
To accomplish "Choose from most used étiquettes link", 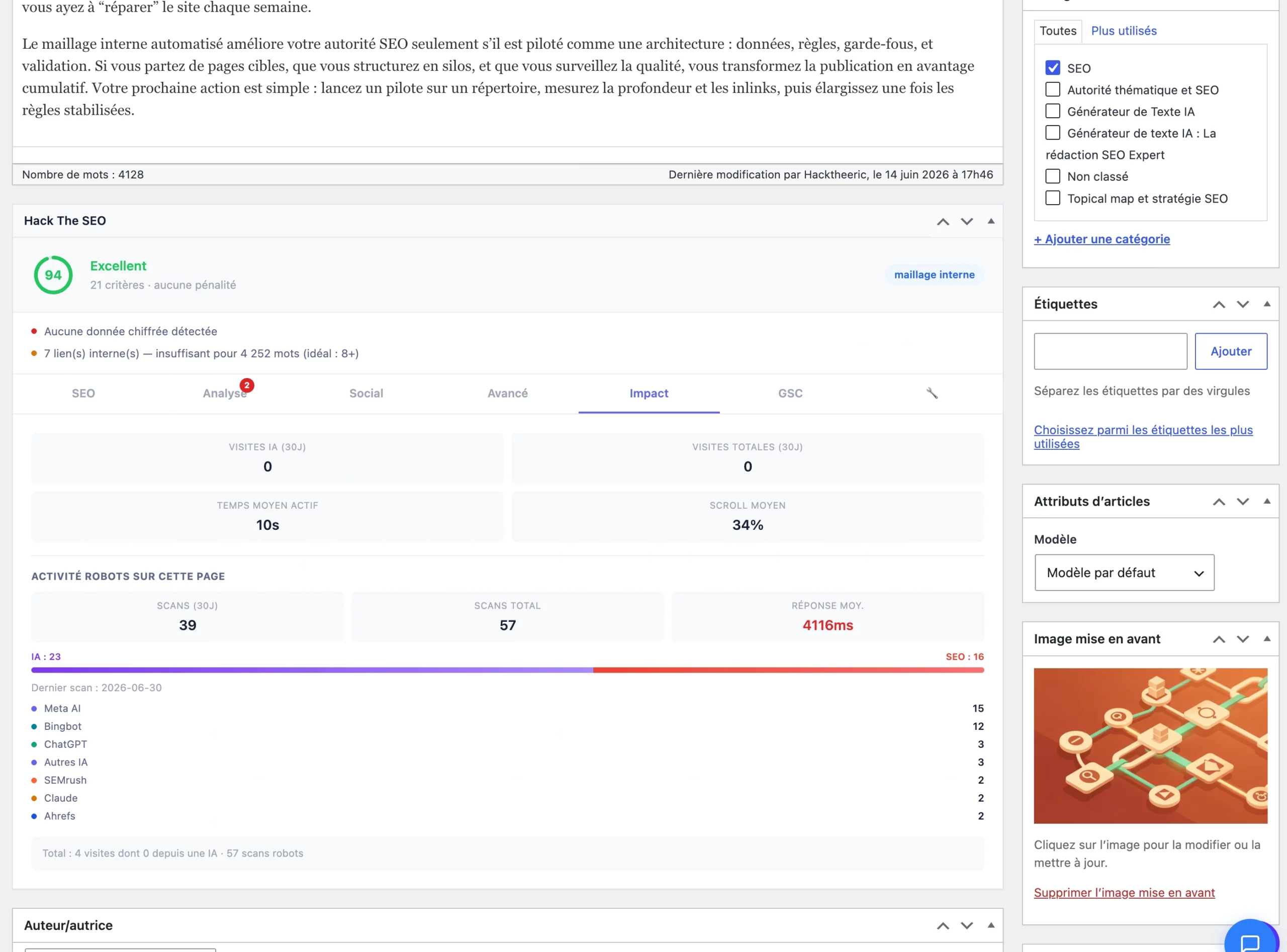I will [1143, 437].
